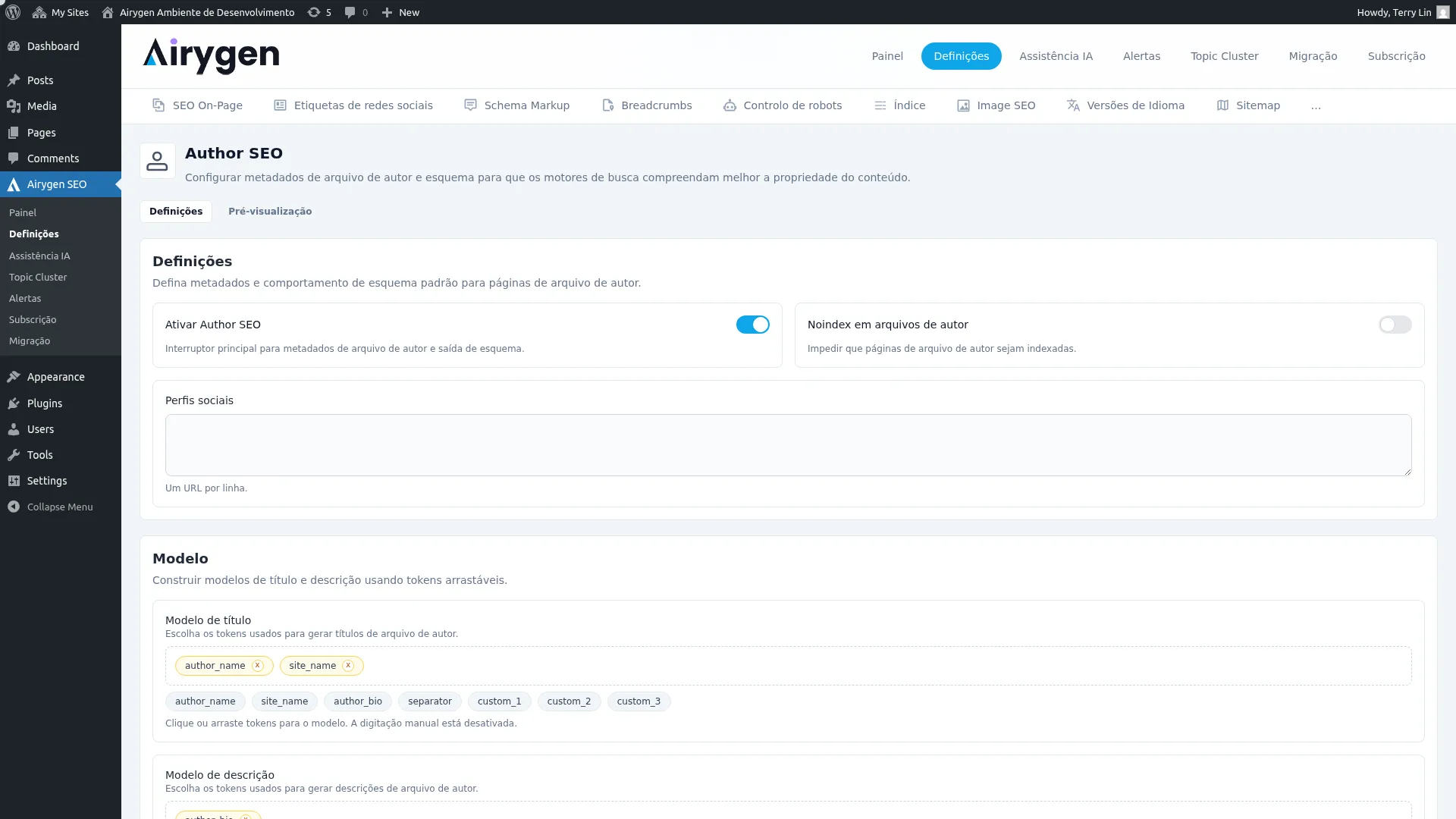Click the Dashboard gauge icon
1456x819 pixels.
coord(14,46)
